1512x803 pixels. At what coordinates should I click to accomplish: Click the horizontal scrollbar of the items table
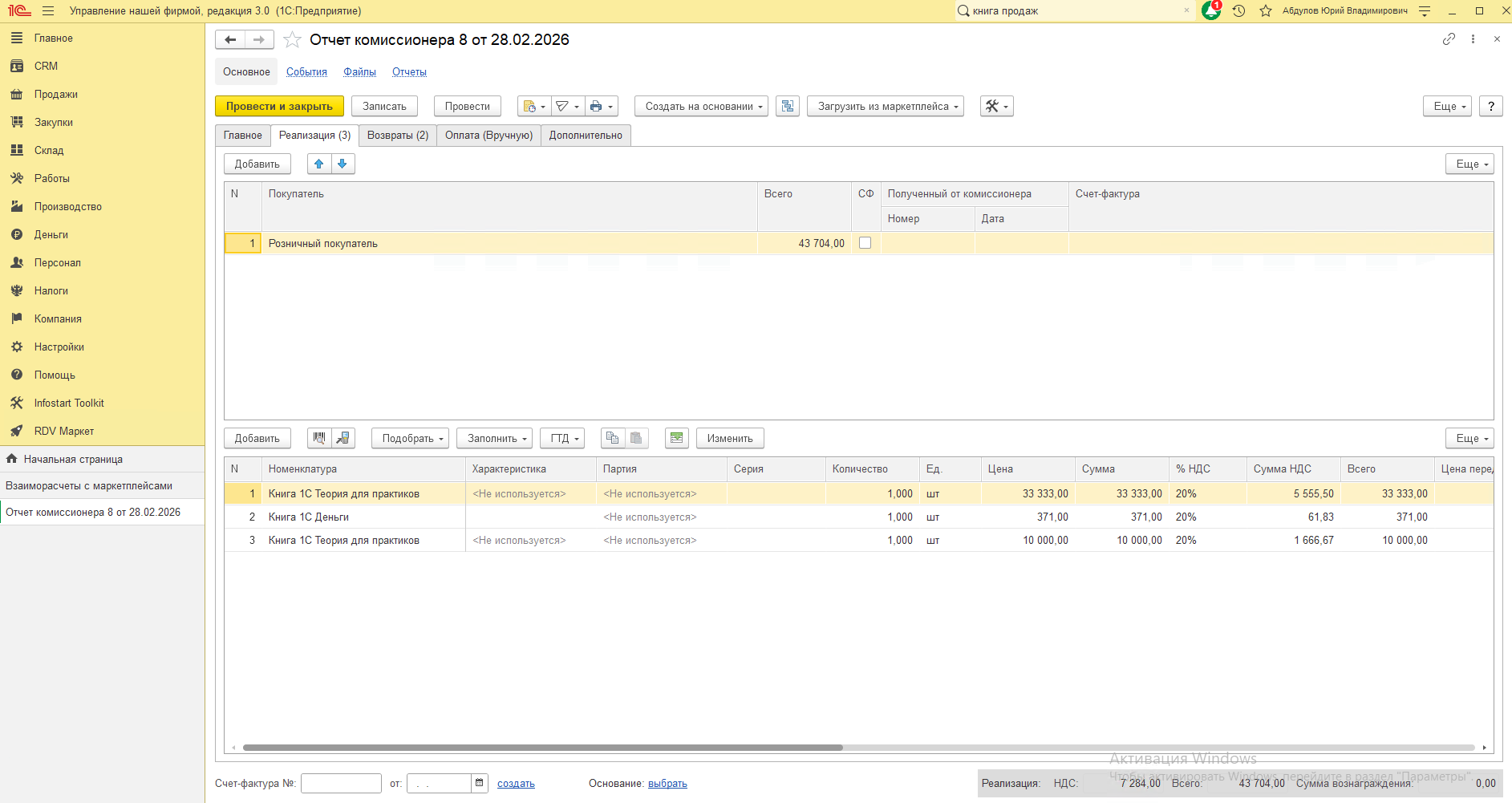click(x=542, y=748)
